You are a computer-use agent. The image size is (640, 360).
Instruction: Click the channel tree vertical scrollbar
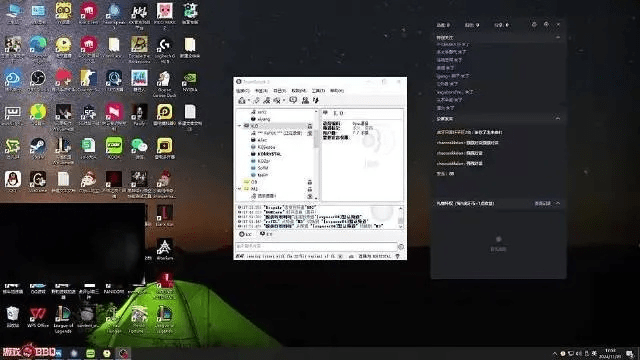(x=316, y=154)
